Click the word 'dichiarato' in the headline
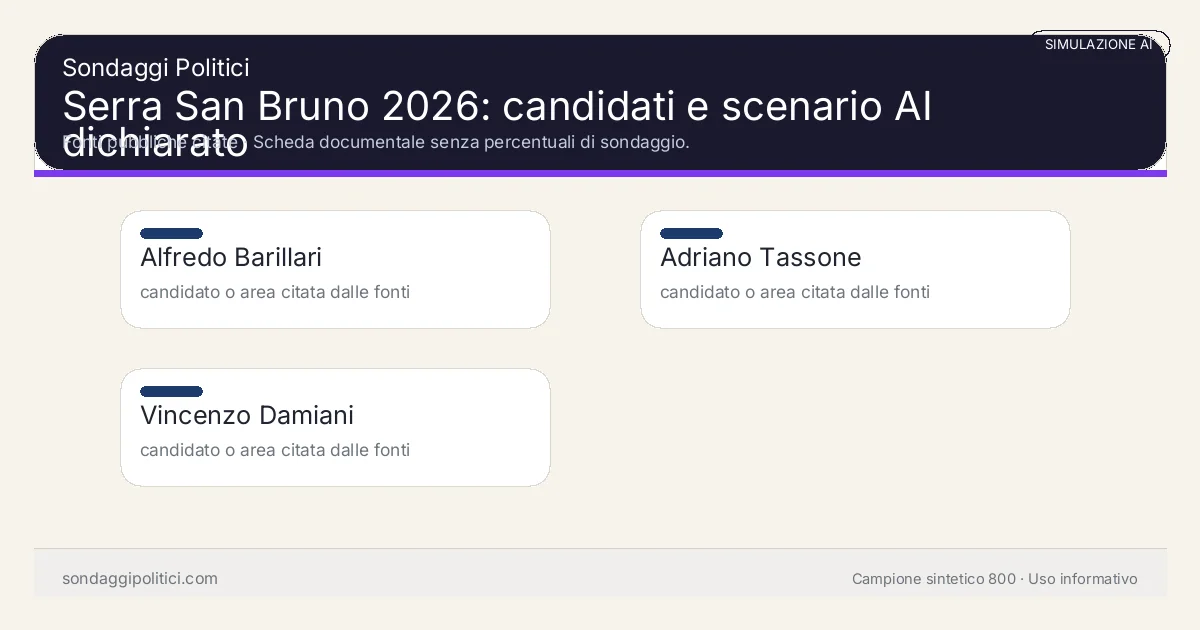The width and height of the screenshot is (1200, 630). point(155,147)
